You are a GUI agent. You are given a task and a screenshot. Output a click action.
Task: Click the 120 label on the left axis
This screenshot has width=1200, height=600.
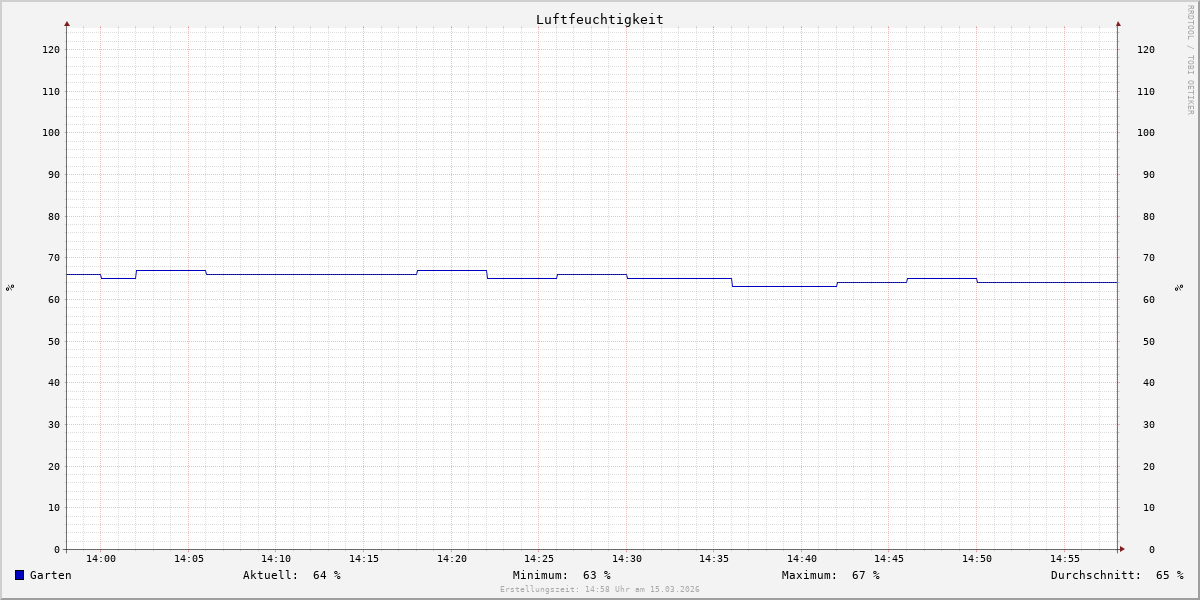[x=51, y=49]
